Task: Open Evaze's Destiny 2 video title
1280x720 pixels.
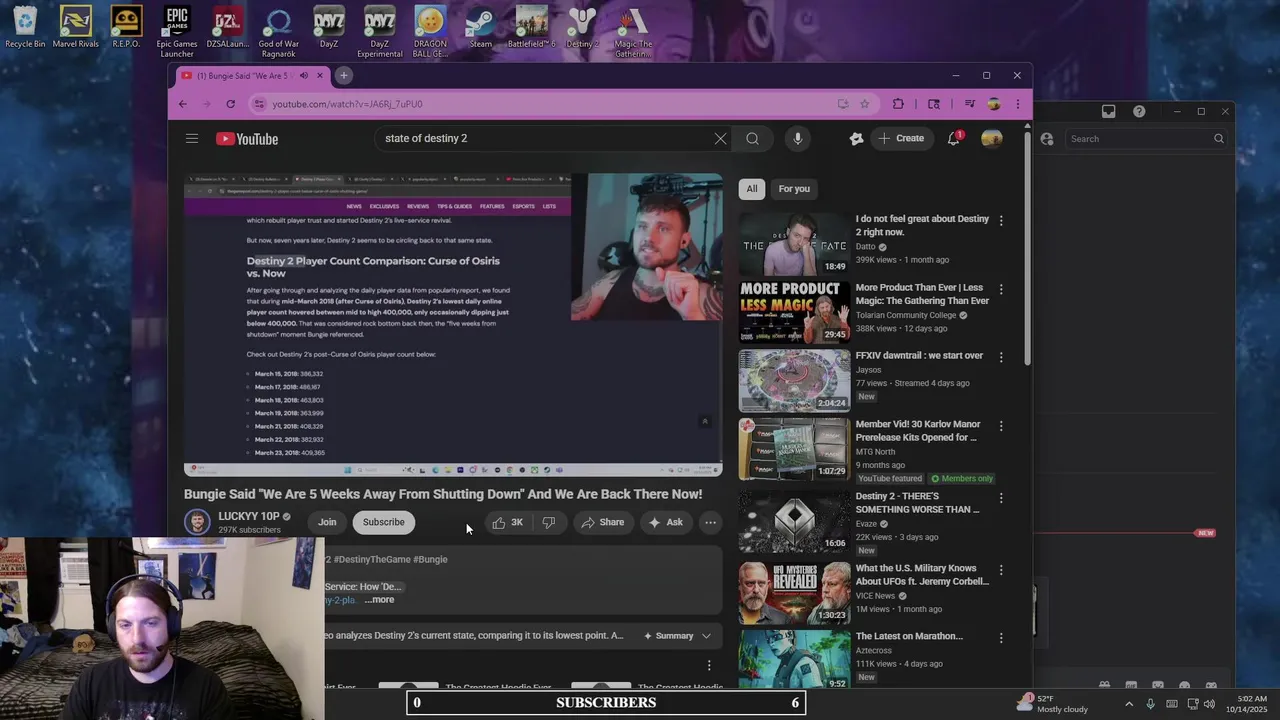Action: tap(917, 503)
